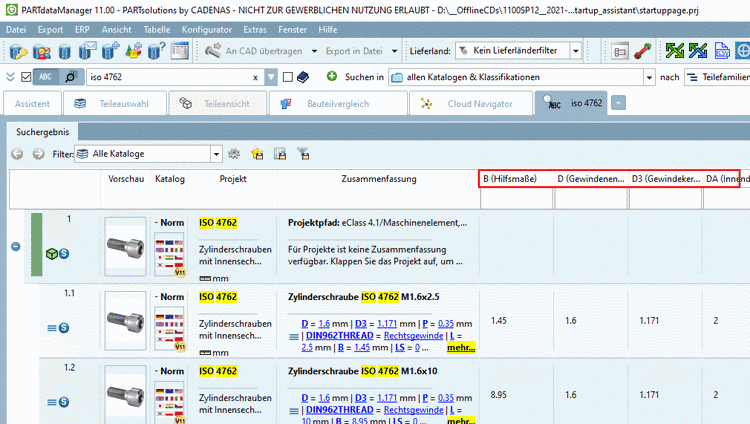Screen dimensions: 750x424
Task: Open the Alle Kataloge filter dropdown
Action: (215, 154)
